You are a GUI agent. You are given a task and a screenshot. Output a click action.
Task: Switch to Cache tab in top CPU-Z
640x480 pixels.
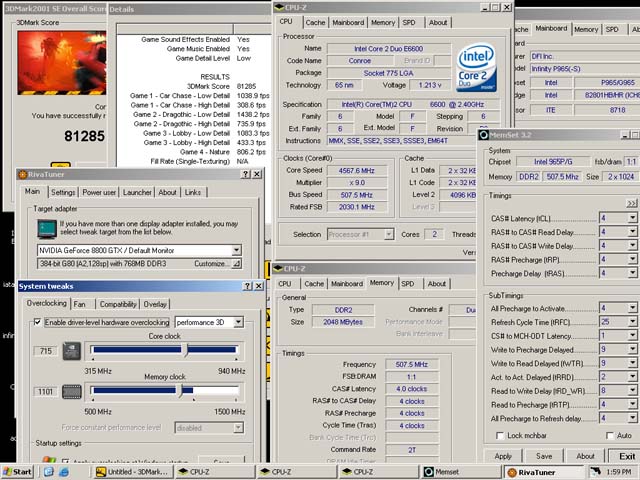click(x=316, y=23)
